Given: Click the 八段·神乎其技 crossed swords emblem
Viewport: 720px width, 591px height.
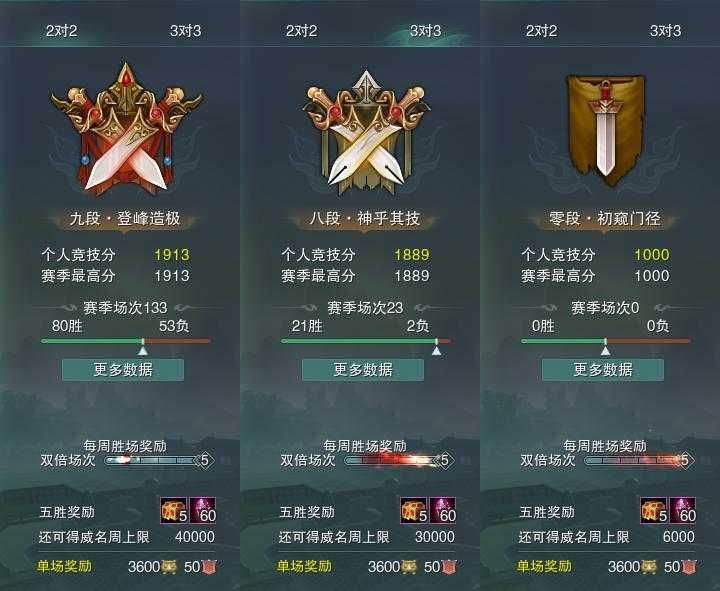Looking at the screenshot, I should coord(366,133).
